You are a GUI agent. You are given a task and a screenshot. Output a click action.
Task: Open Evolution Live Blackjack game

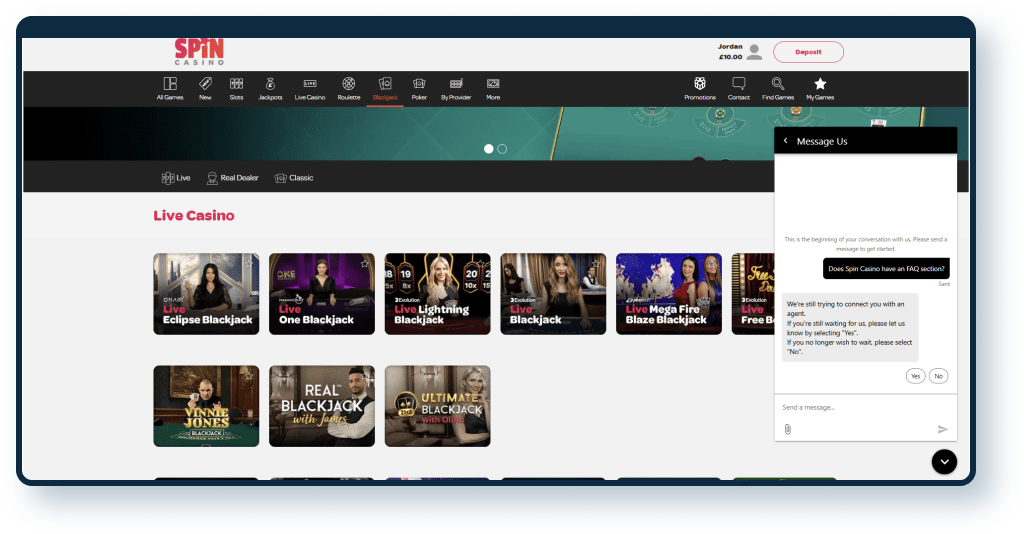click(553, 294)
